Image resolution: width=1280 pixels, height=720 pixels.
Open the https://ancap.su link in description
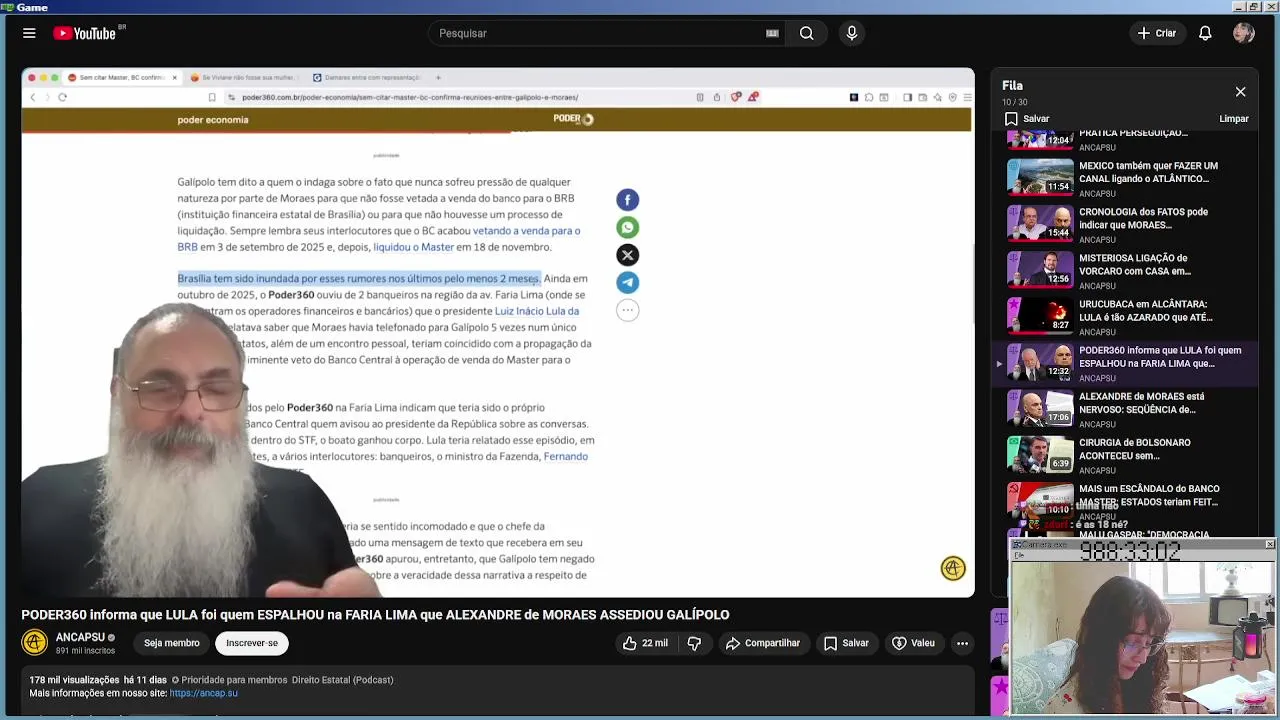click(x=204, y=693)
